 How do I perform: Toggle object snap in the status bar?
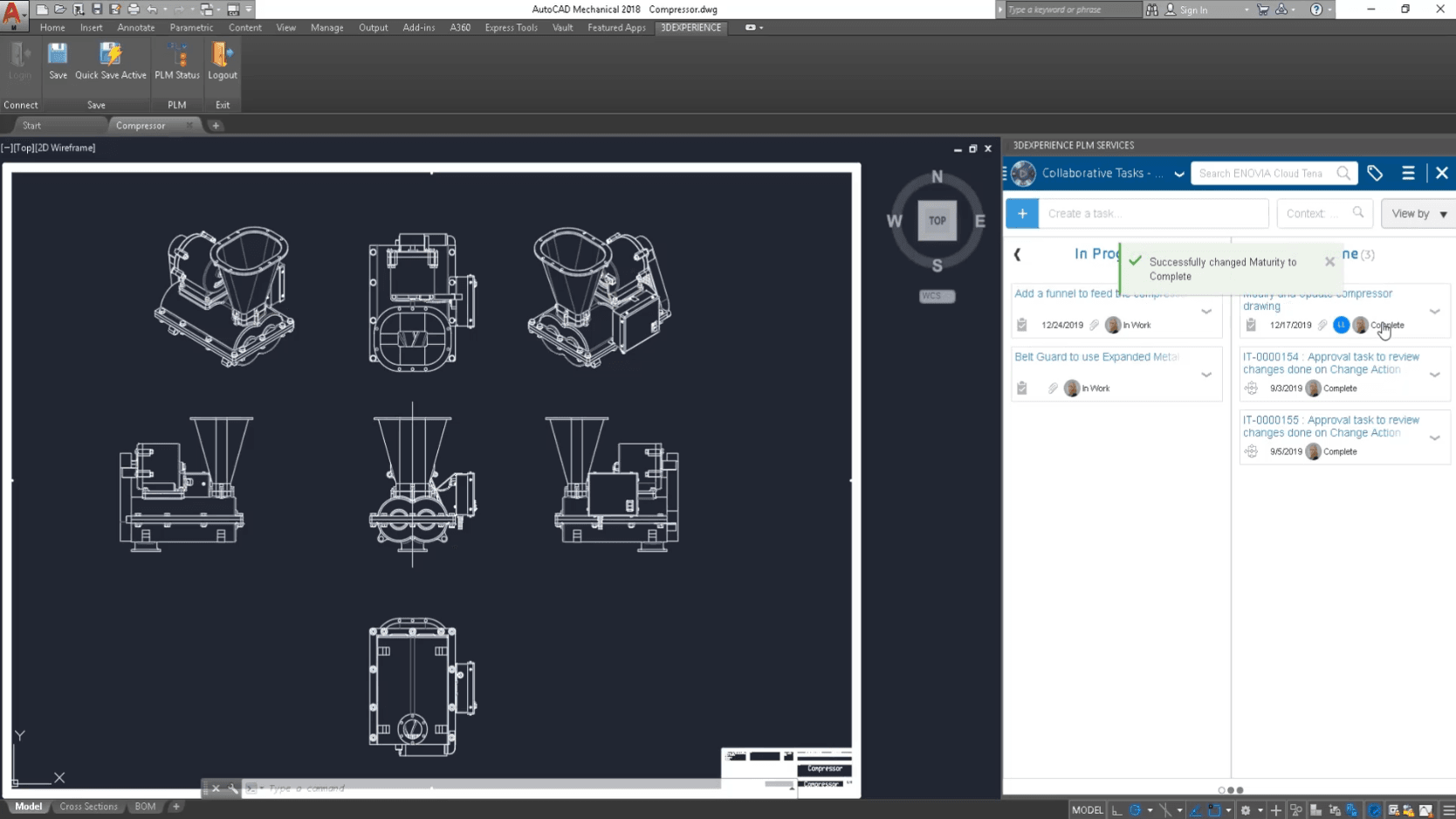pos(1214,810)
